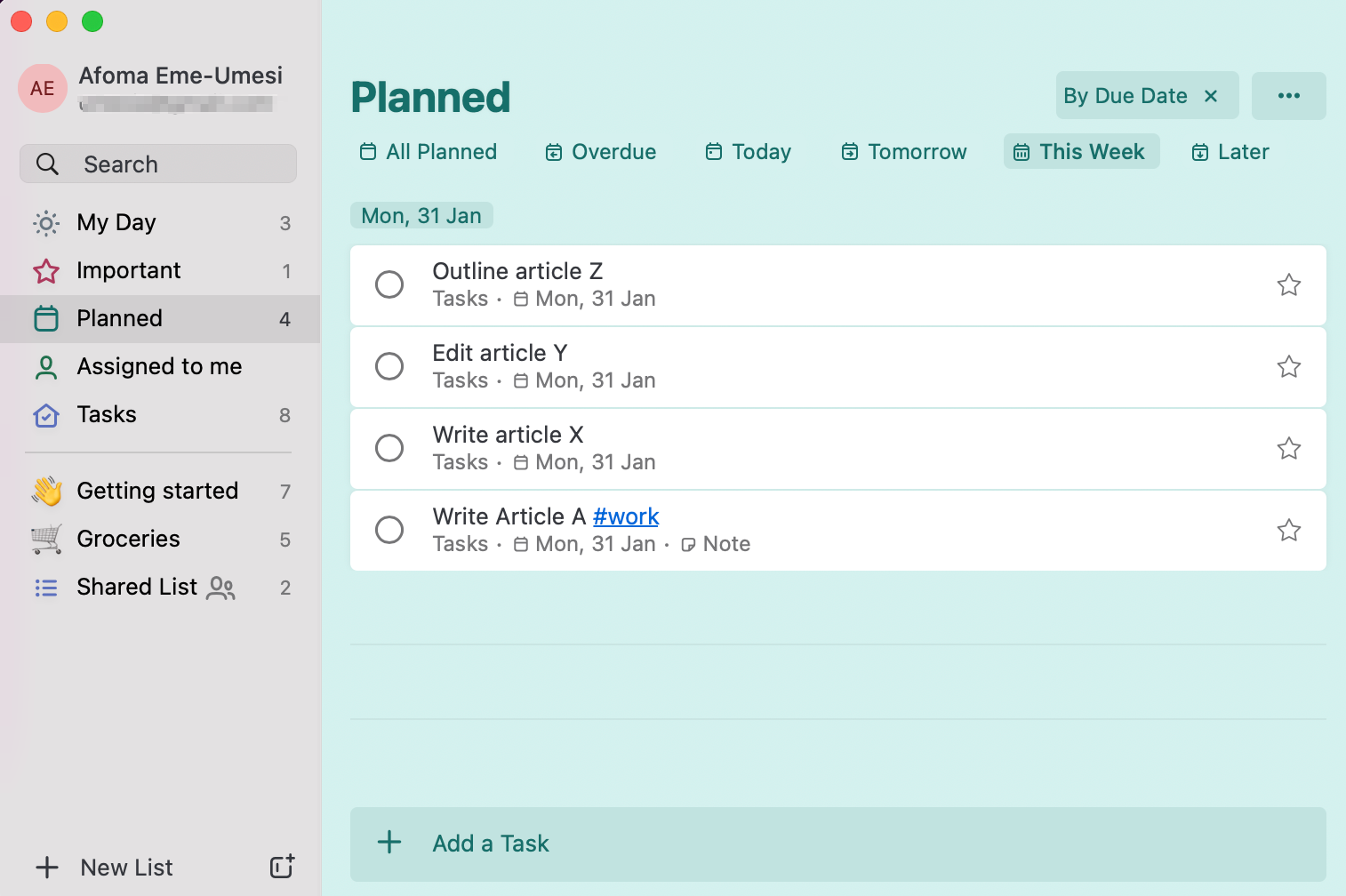Open the Tasks smart list
The image size is (1346, 896).
[x=106, y=414]
